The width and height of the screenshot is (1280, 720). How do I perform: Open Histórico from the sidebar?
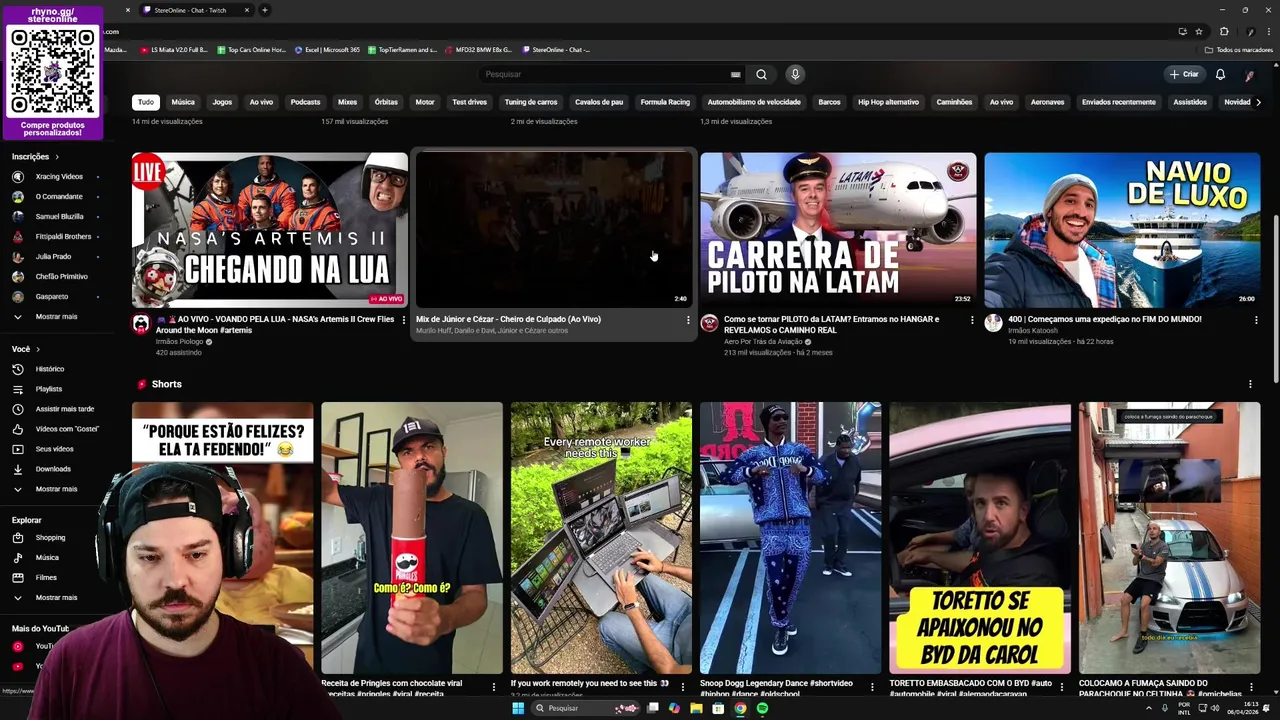[x=50, y=369]
